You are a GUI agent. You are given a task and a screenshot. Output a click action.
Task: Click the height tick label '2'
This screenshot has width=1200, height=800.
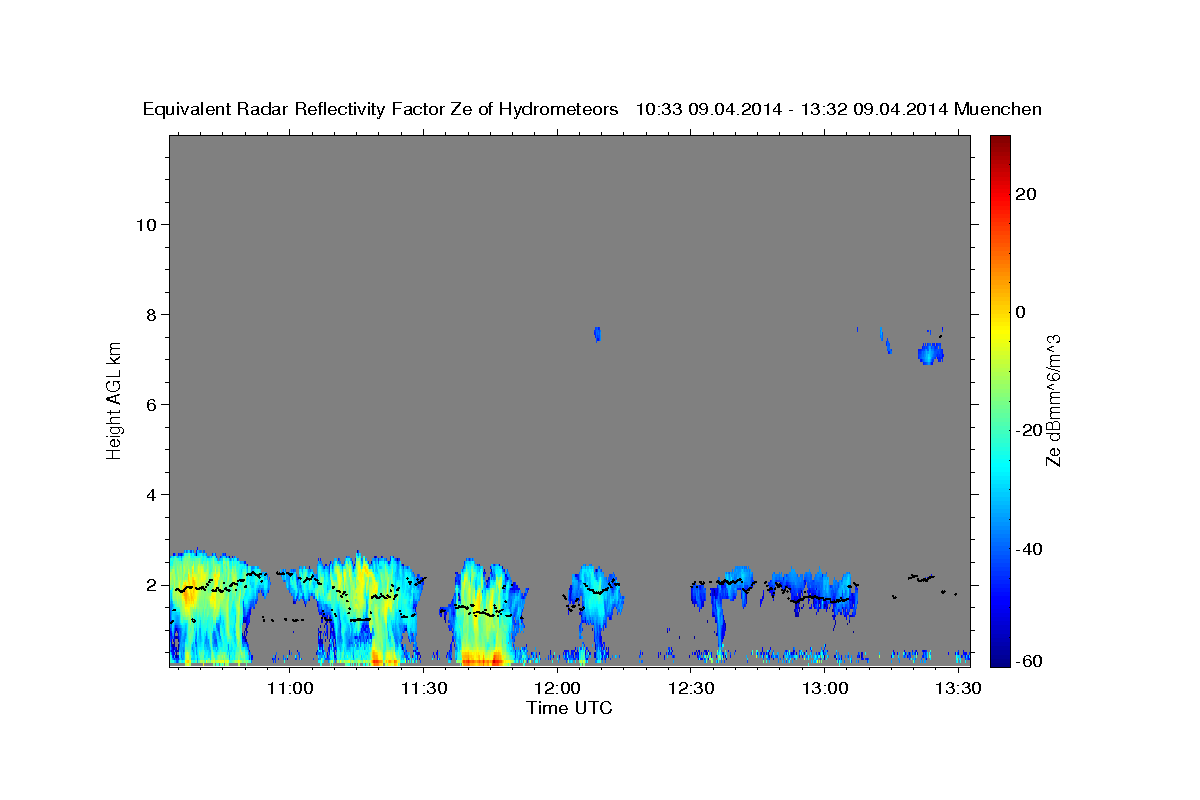coord(152,584)
